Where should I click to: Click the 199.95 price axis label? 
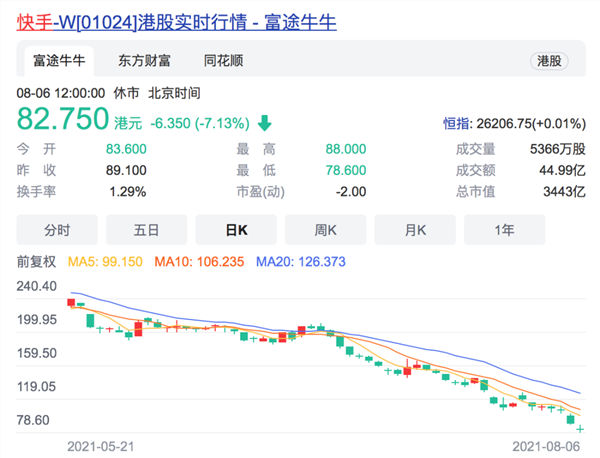click(37, 319)
